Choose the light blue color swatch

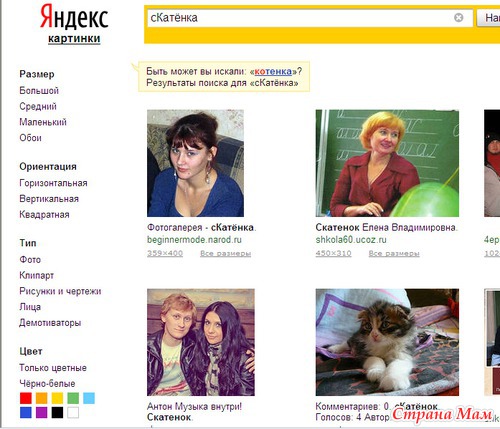pyautogui.click(x=89, y=398)
